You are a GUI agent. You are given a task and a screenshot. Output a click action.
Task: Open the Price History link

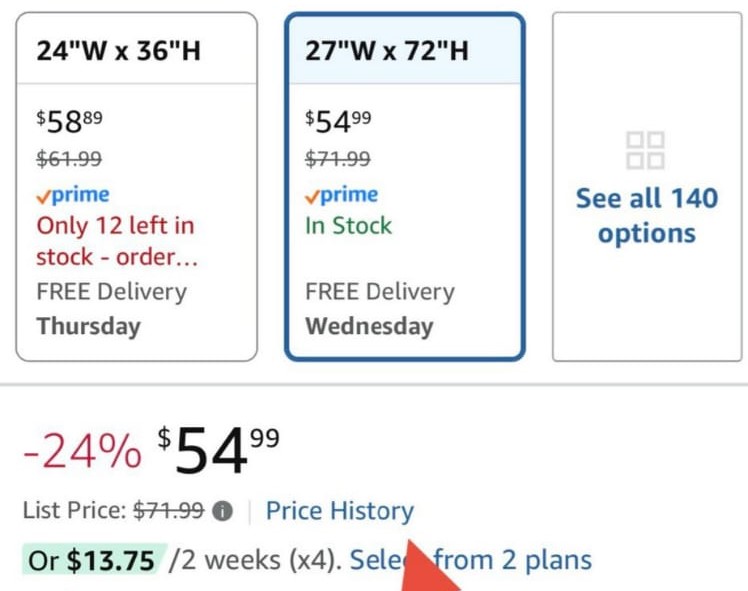click(x=339, y=511)
